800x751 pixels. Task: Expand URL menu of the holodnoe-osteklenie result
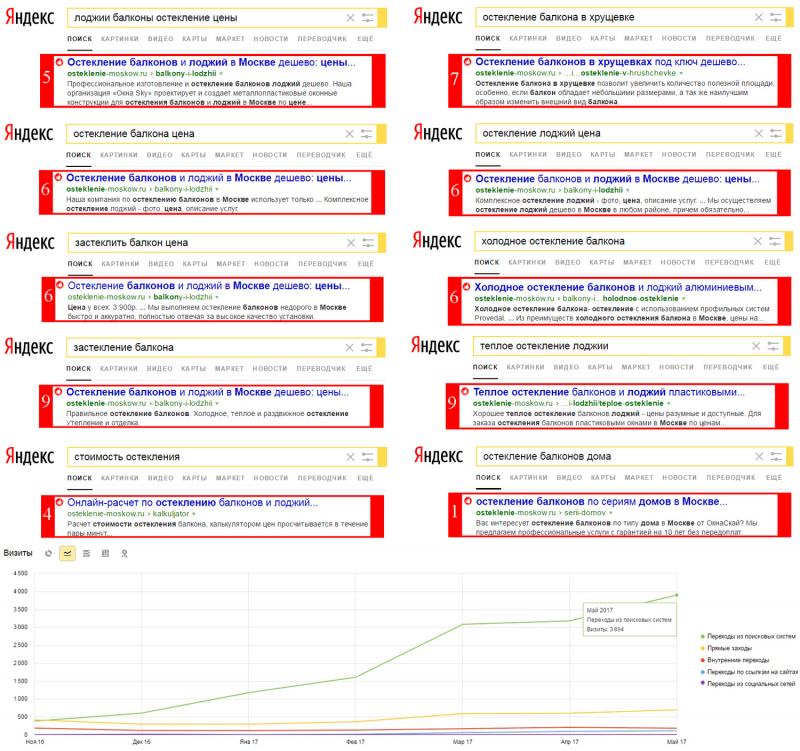point(684,298)
